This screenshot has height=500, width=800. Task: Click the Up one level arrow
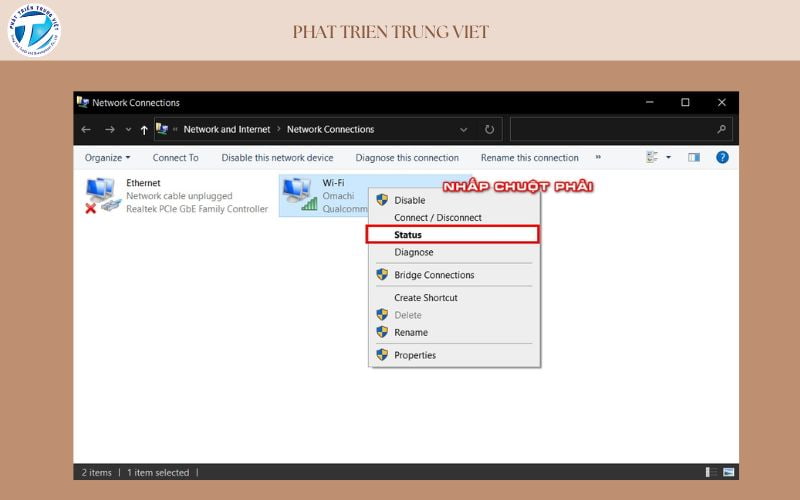tap(144, 130)
